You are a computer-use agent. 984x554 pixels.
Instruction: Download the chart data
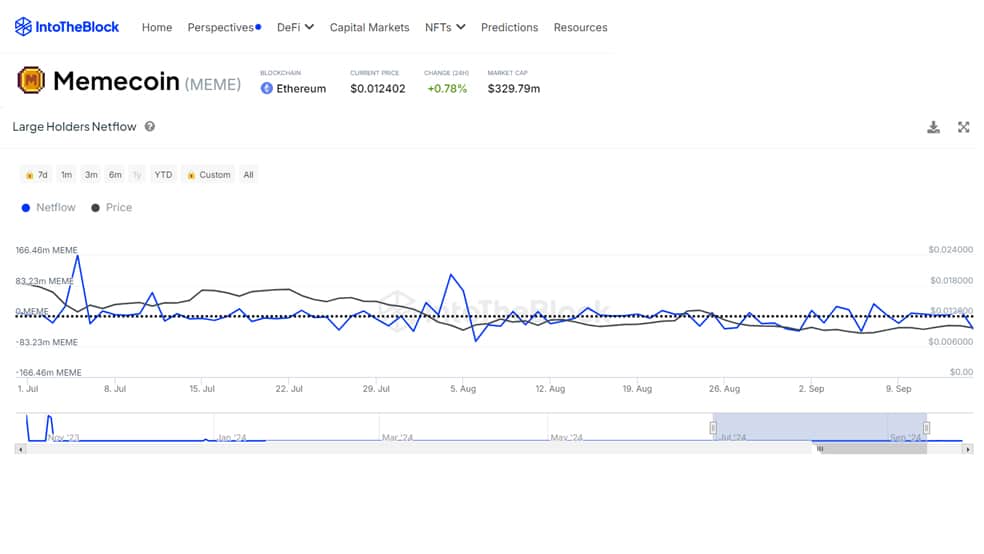point(933,127)
